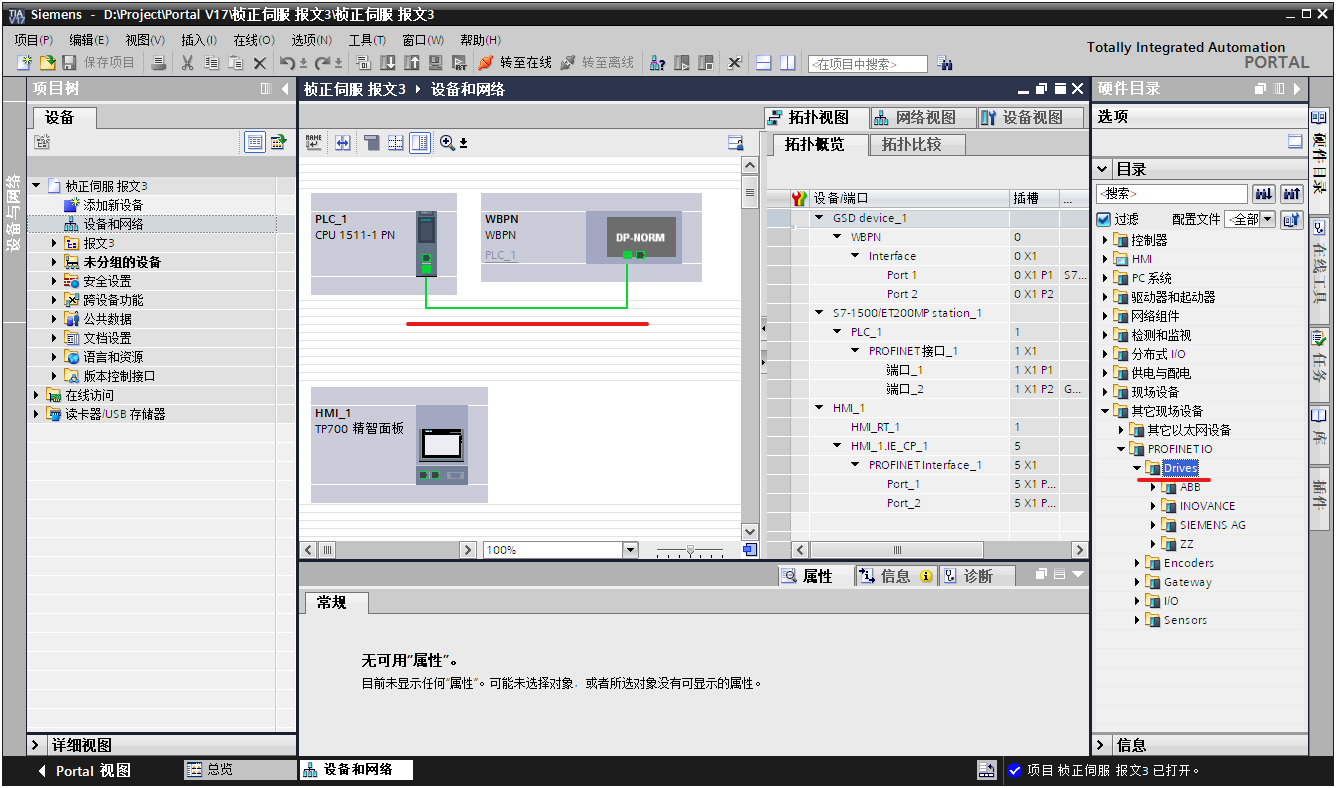
Task: Click the Zoom magnifier icon in topology toolbar
Action: point(447,142)
